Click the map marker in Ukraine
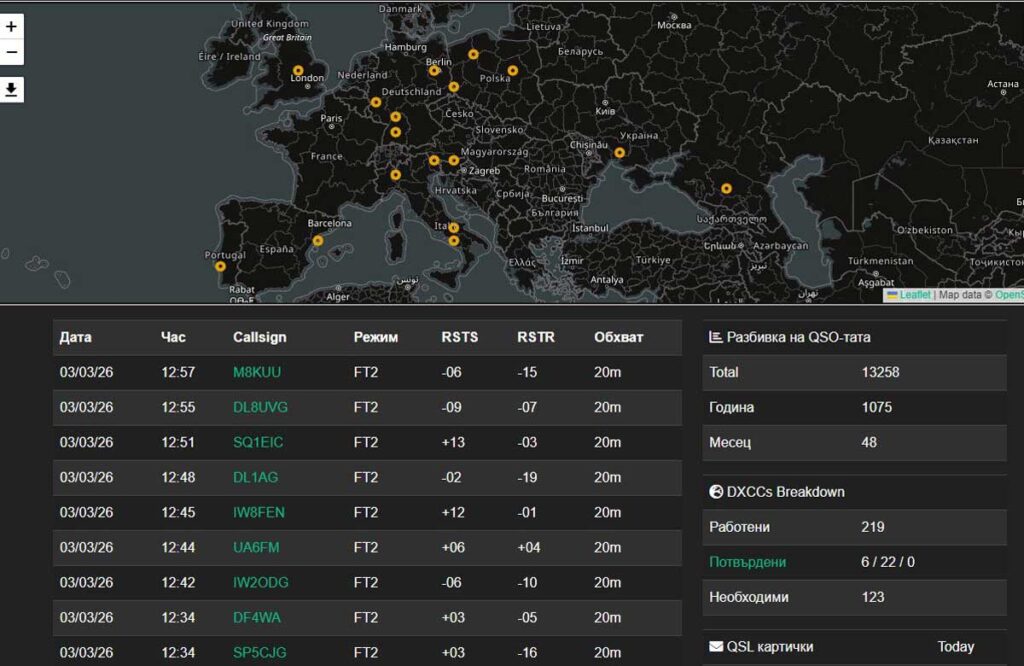The height and width of the screenshot is (666, 1024). 620,153
